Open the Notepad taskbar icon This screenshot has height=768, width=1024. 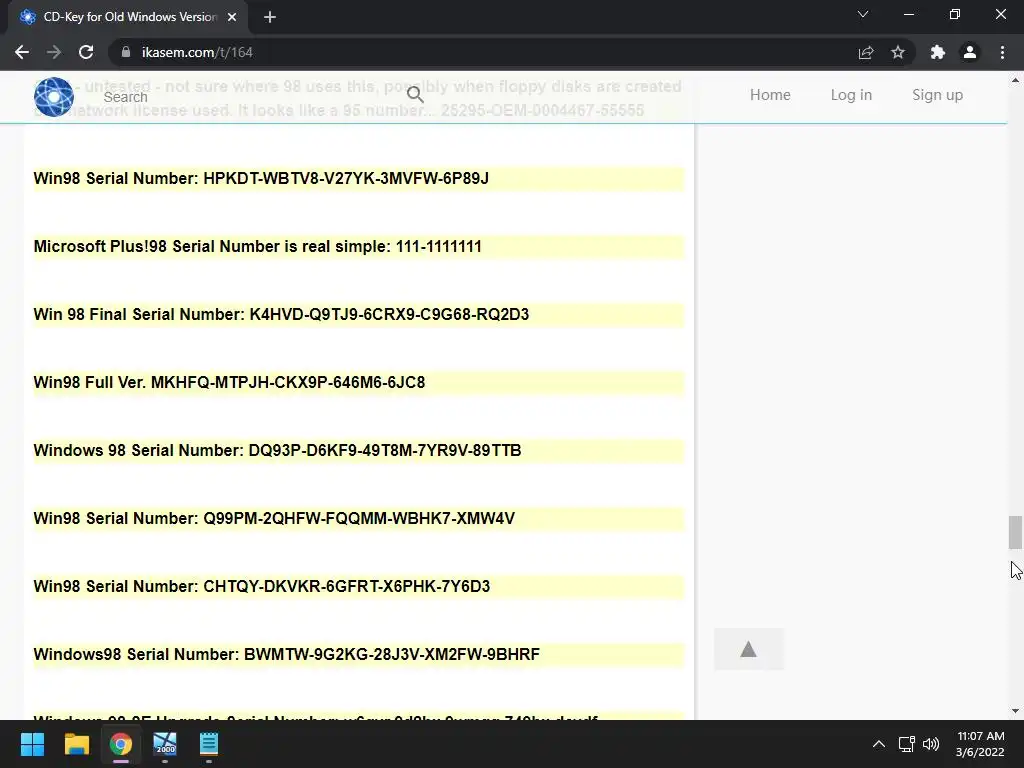209,744
